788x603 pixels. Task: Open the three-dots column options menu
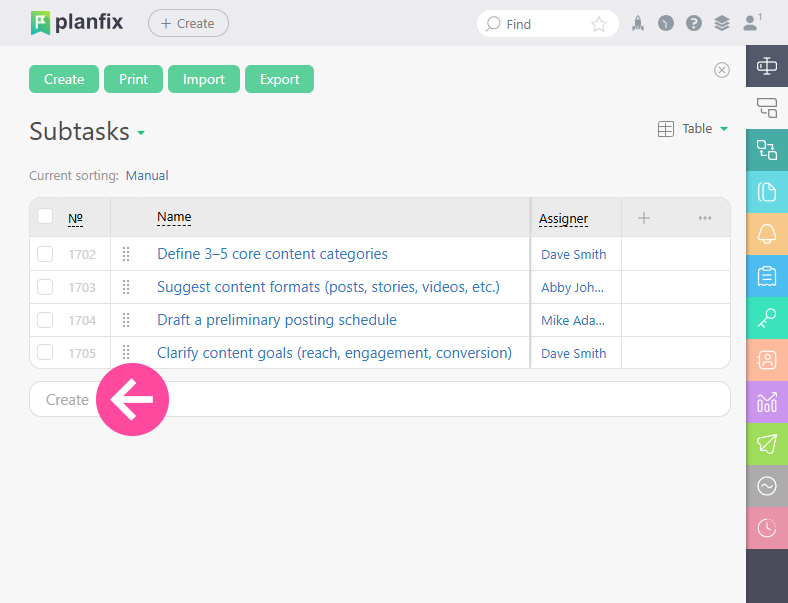(705, 218)
